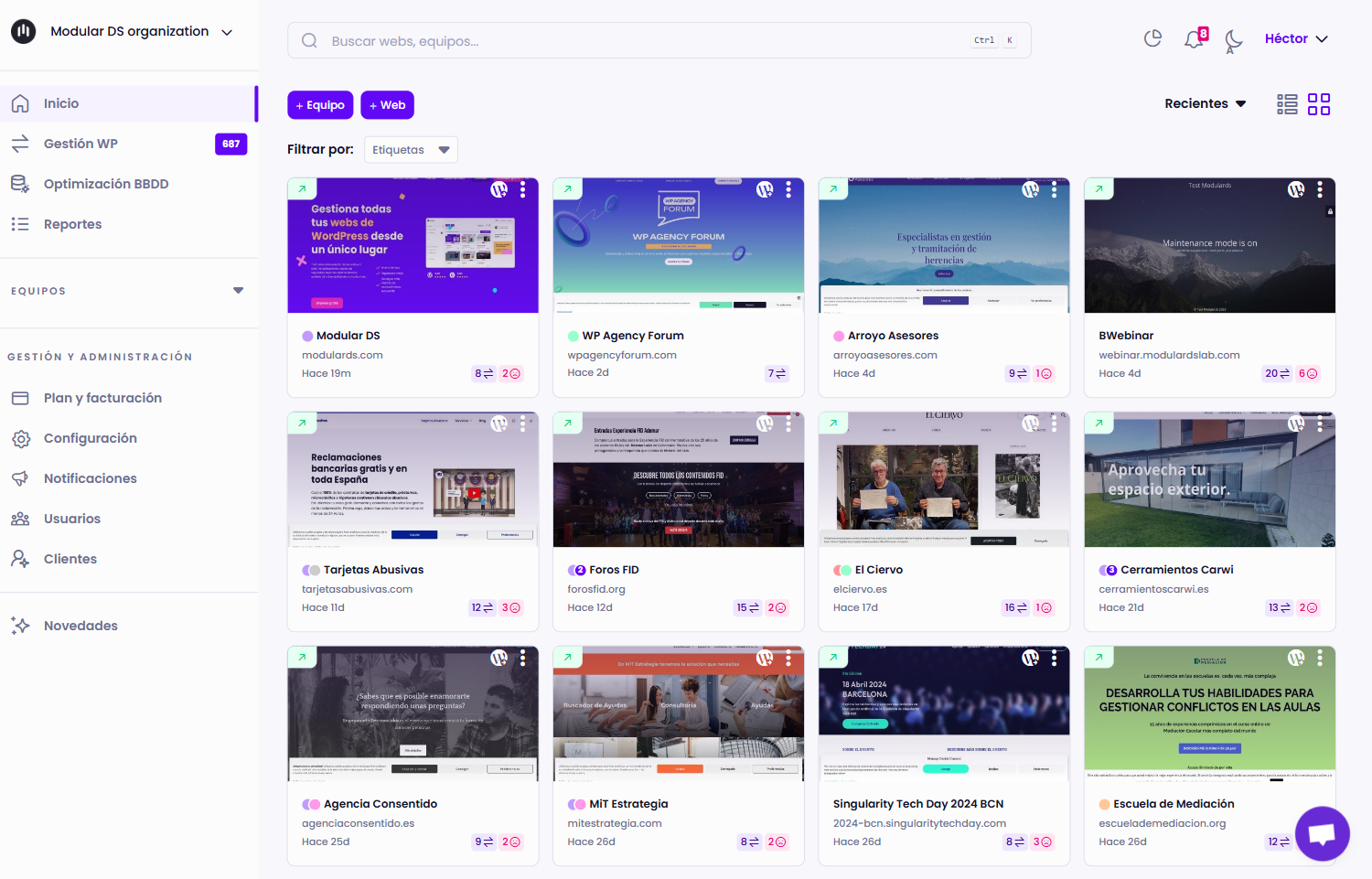Image resolution: width=1372 pixels, height=879 pixels.
Task: Open the usage chart icon in header
Action: pos(1152,38)
